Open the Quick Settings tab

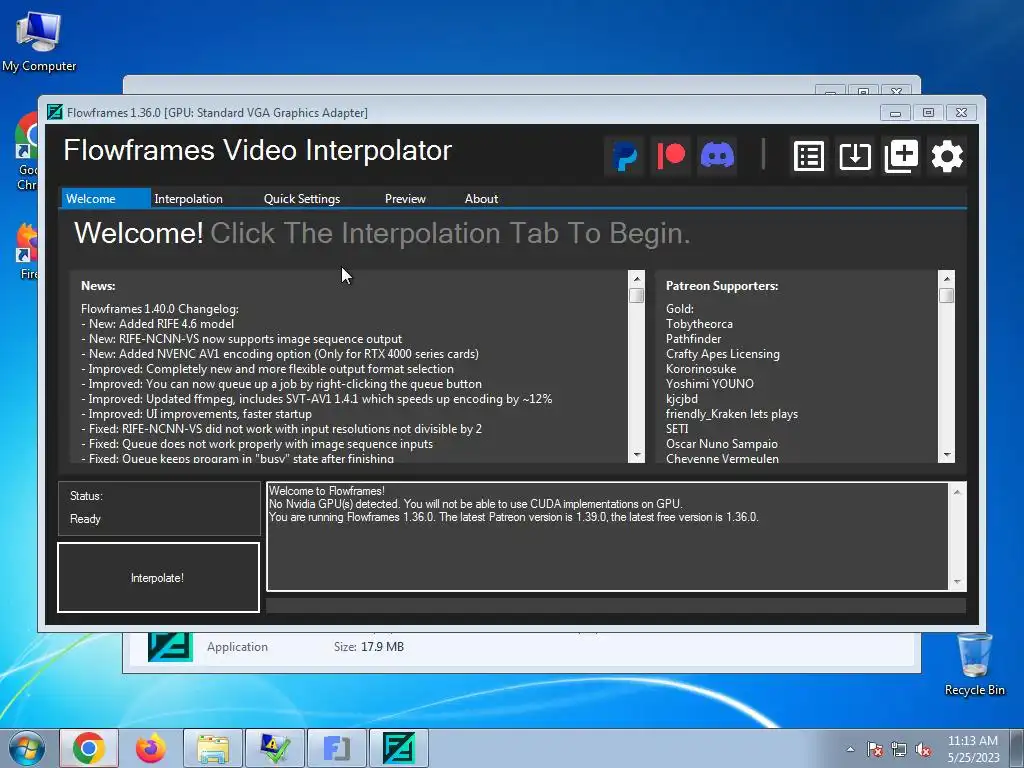[x=302, y=199]
